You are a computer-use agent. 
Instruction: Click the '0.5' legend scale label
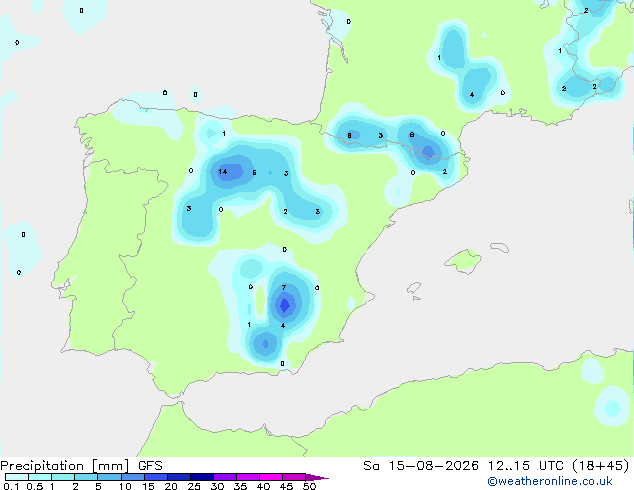click(35, 486)
